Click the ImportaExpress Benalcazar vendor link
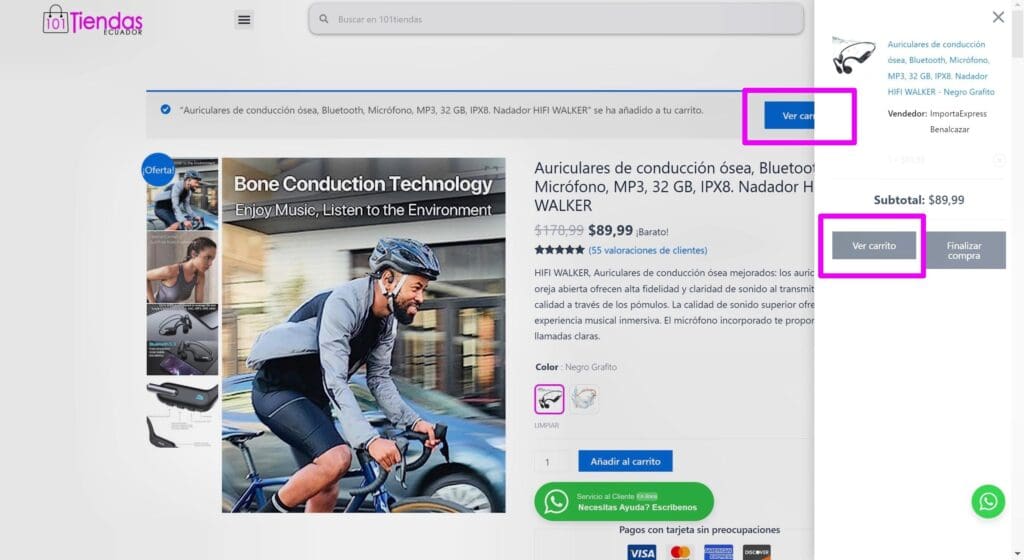Image resolution: width=1024 pixels, height=560 pixels. [958, 121]
